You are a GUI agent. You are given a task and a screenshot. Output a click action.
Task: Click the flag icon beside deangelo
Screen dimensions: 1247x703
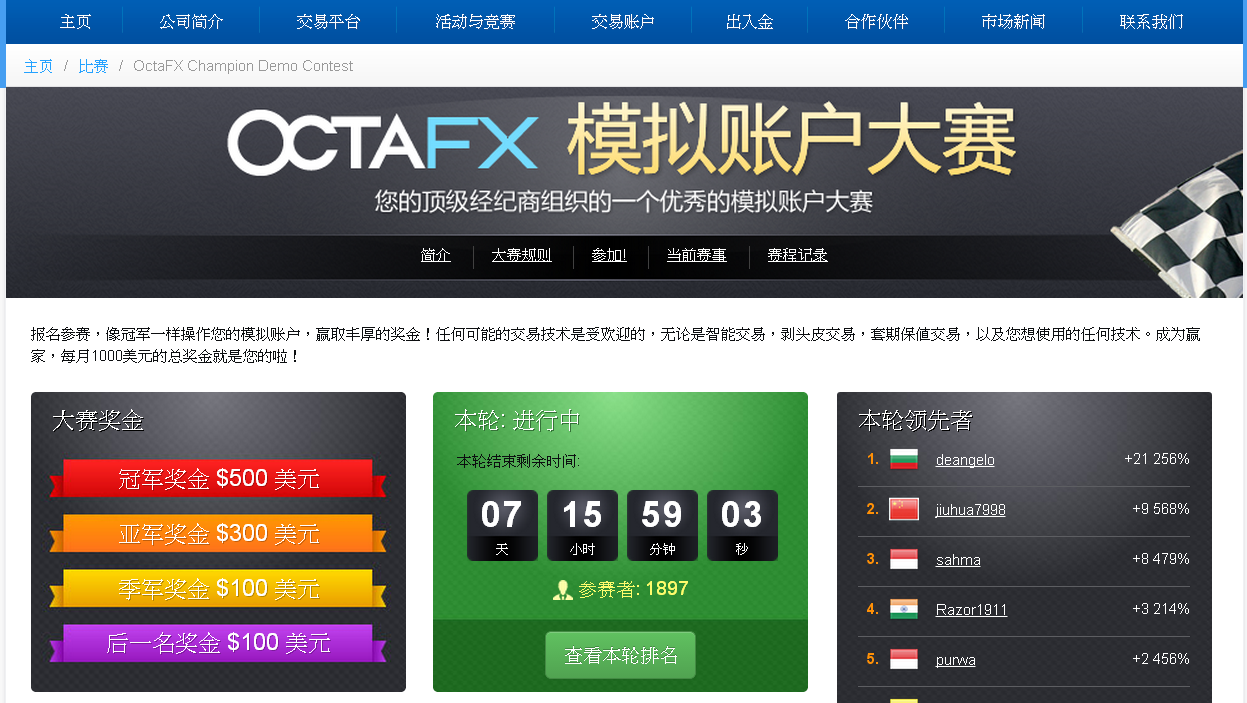904,459
